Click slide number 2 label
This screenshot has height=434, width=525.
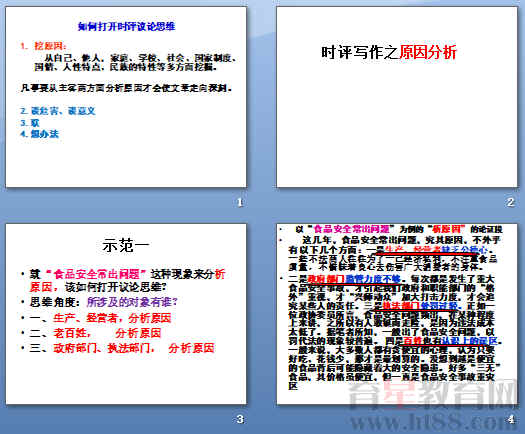pos(510,202)
